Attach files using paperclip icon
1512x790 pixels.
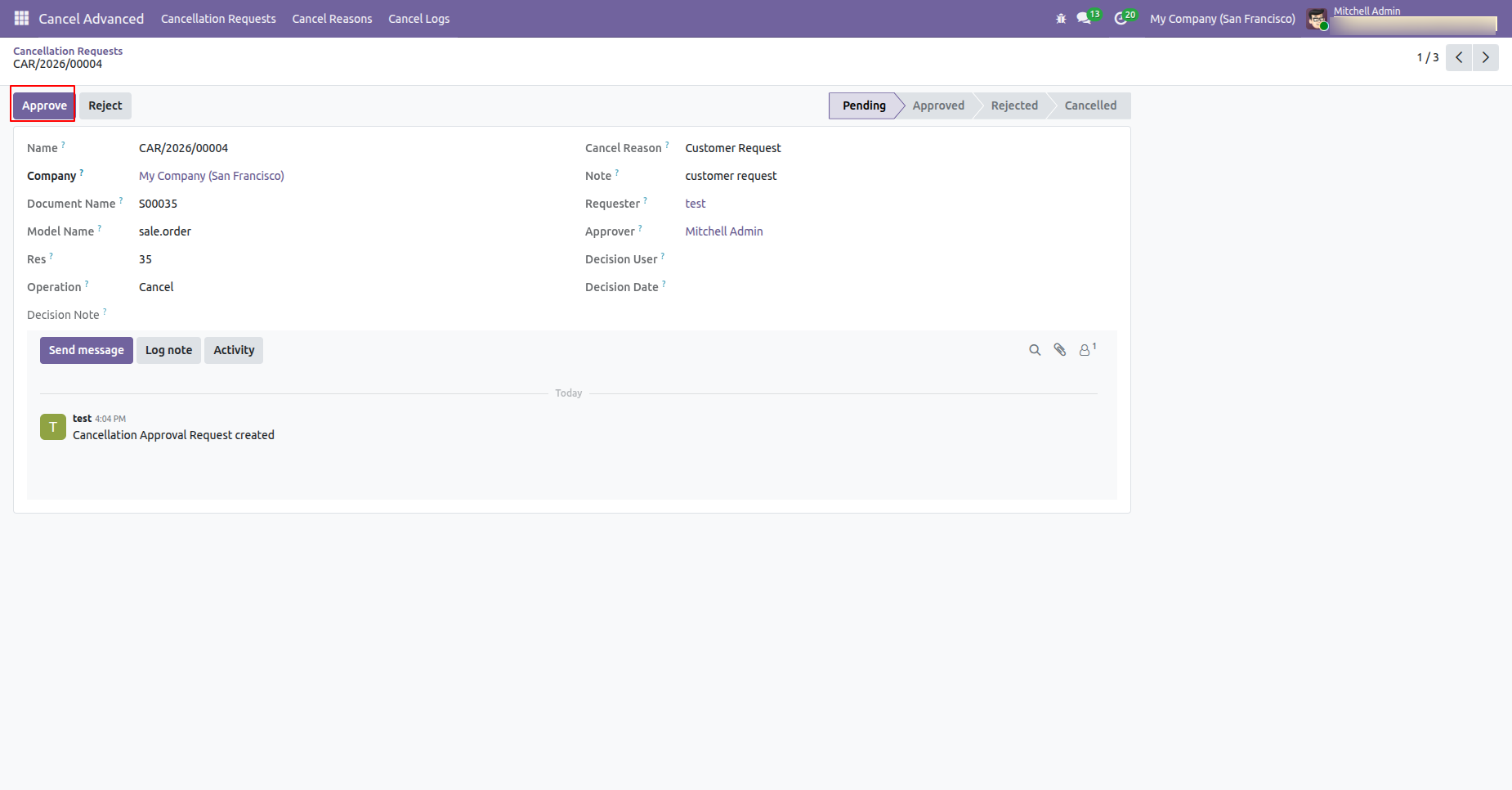(x=1060, y=350)
